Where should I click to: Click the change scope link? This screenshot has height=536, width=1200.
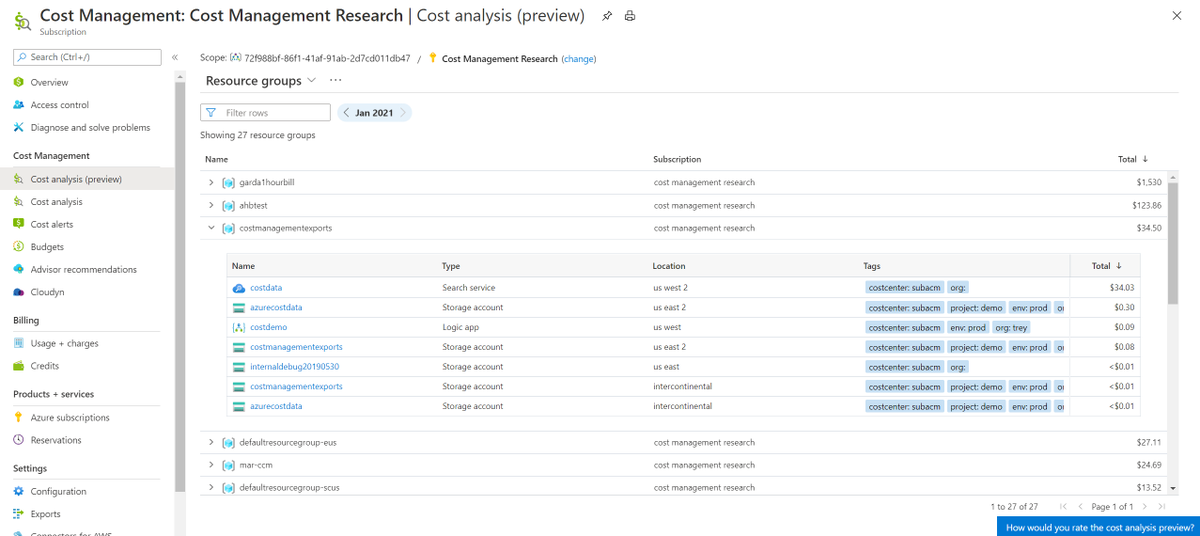[579, 59]
